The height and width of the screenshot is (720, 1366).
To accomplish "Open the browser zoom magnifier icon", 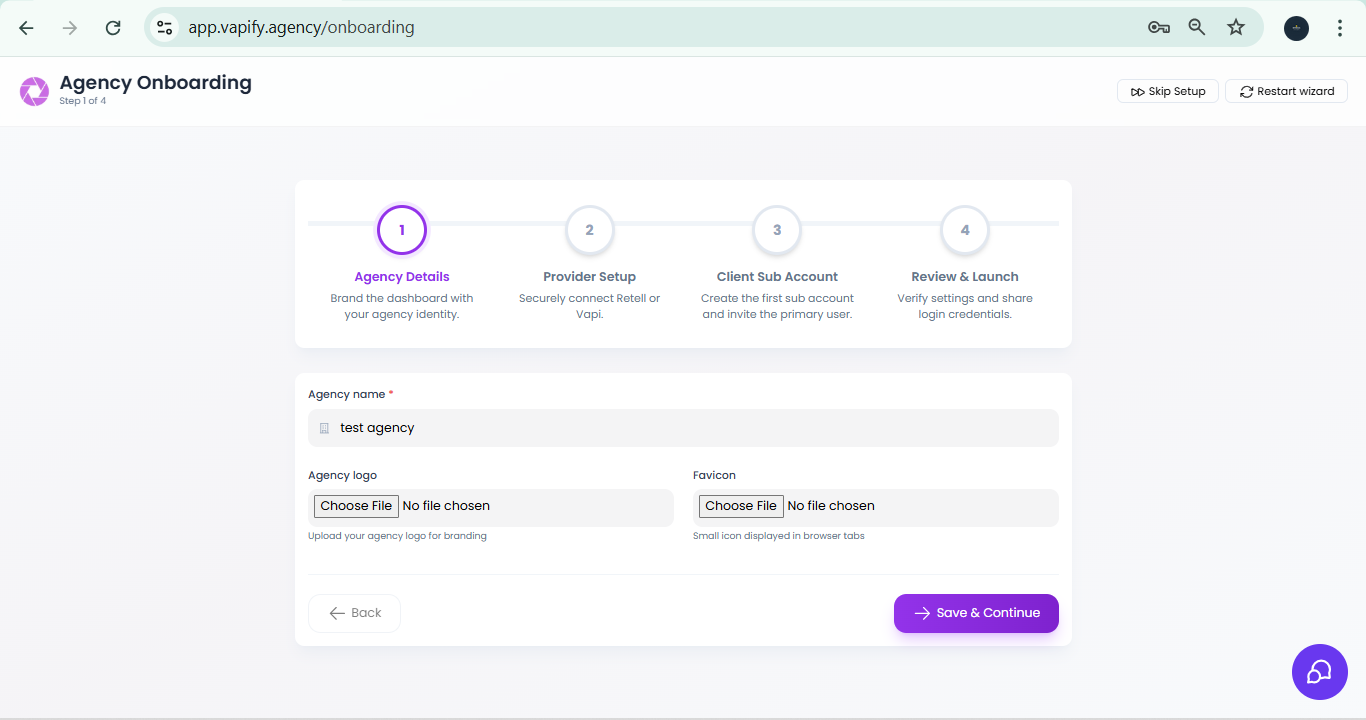I will pos(1196,27).
